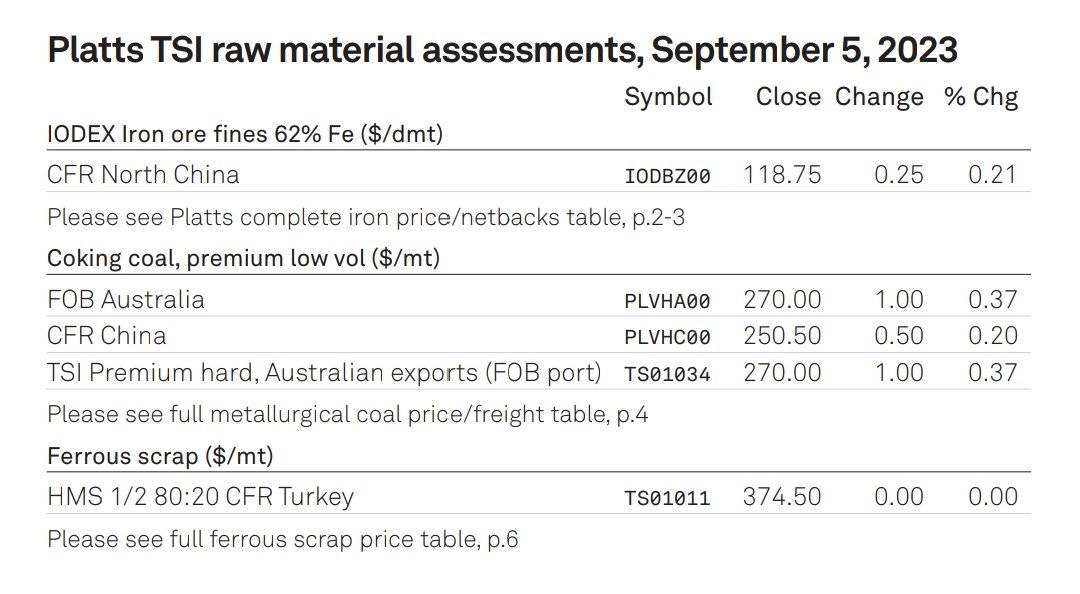Open the iron price/netbacks table reference p.2-3

(x=366, y=218)
